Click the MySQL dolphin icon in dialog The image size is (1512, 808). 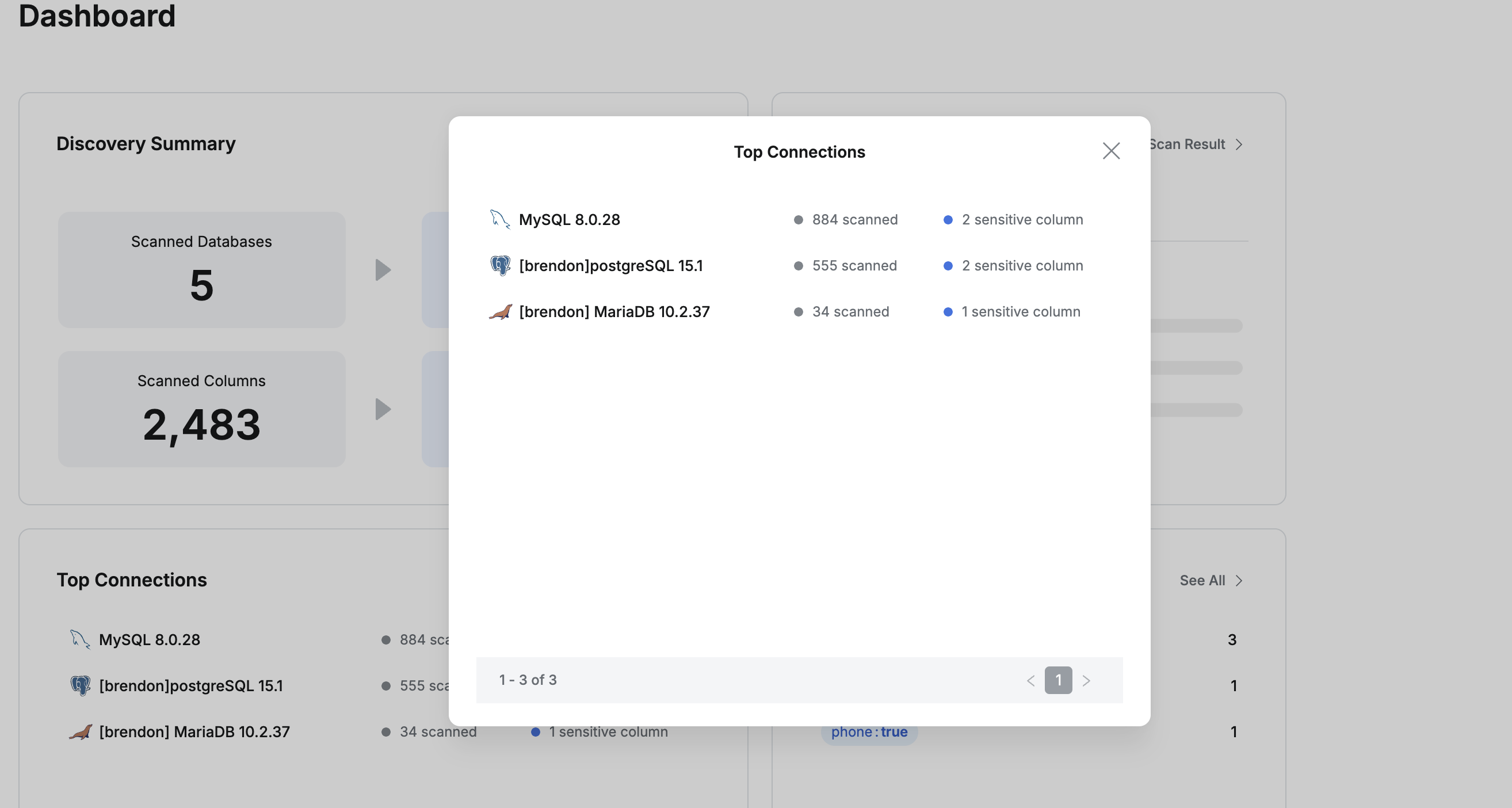click(x=499, y=219)
